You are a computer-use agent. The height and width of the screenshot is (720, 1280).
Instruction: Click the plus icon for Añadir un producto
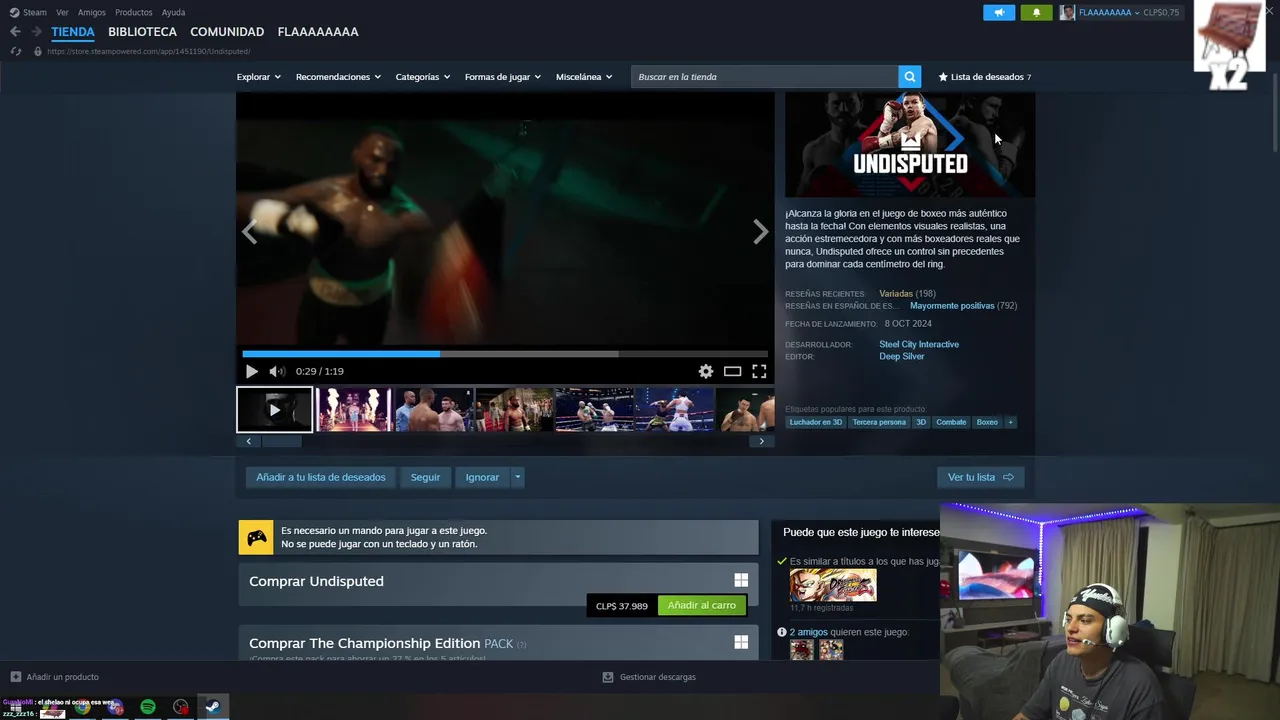[15, 677]
